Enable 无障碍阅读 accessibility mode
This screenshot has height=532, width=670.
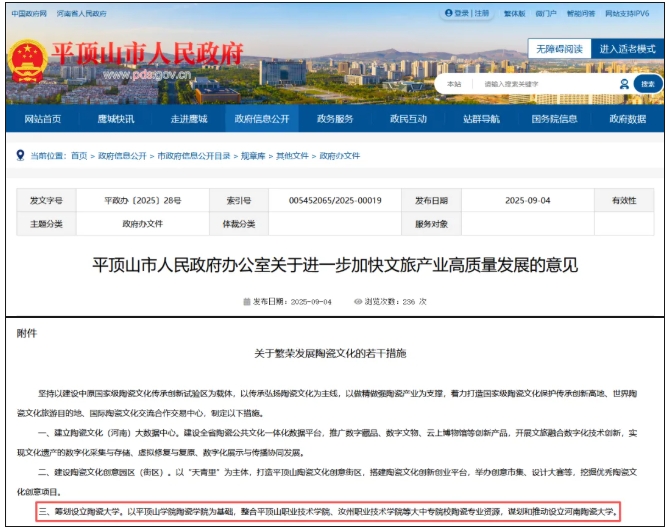point(559,48)
